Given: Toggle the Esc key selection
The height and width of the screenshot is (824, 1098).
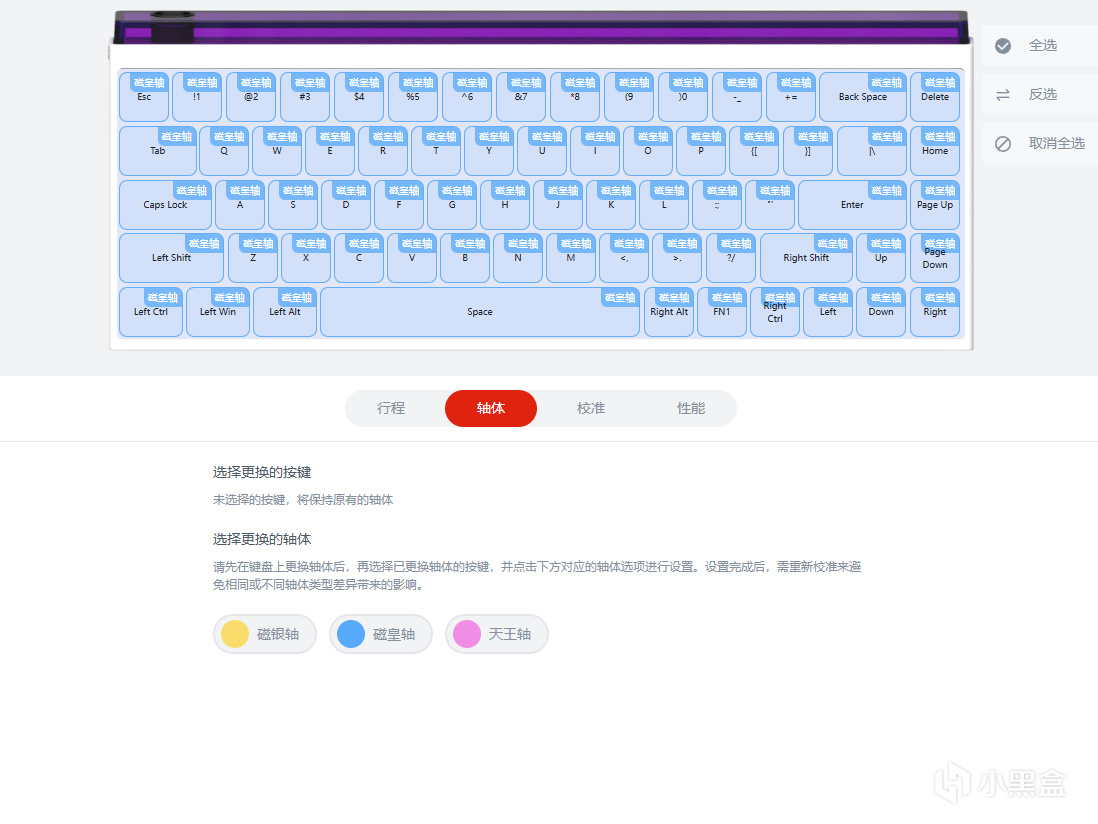Looking at the screenshot, I should coord(144,97).
